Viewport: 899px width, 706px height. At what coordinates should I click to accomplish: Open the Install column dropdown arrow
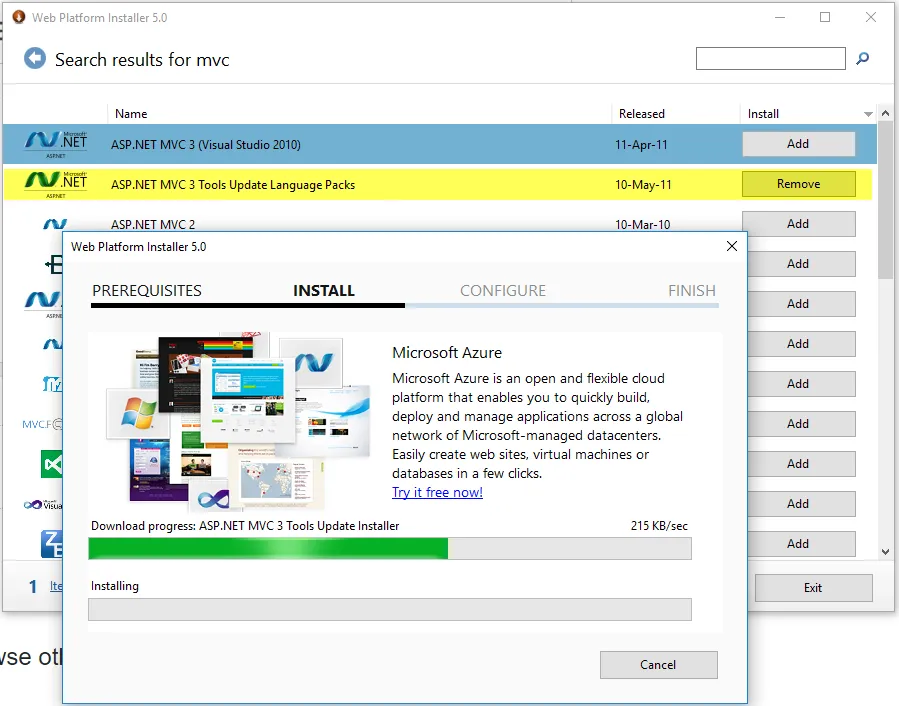pyautogui.click(x=868, y=114)
